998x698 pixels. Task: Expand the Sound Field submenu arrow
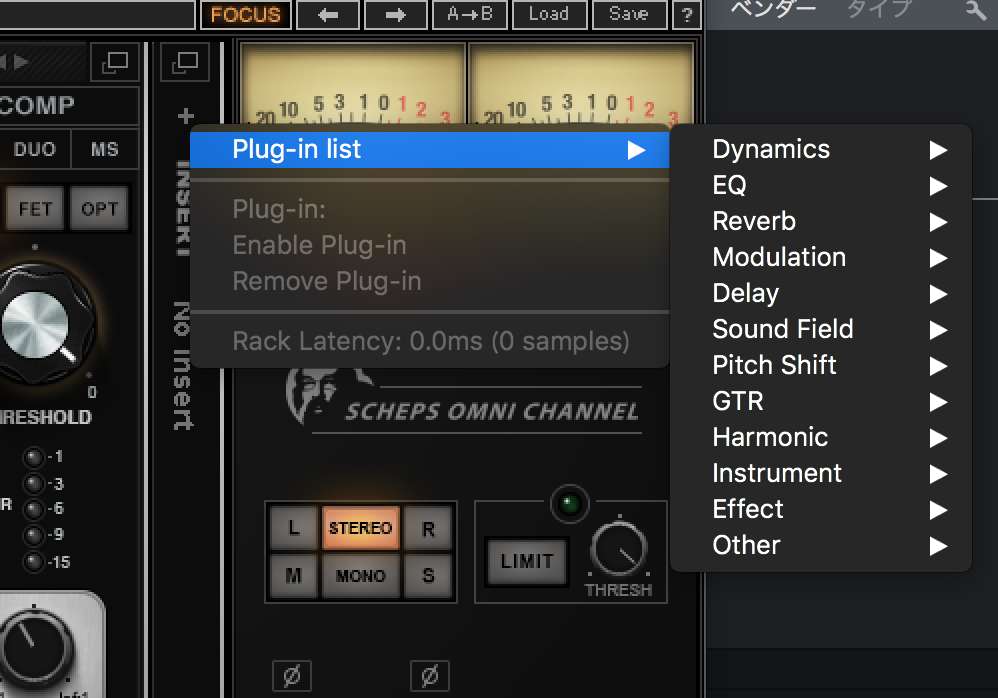click(938, 330)
